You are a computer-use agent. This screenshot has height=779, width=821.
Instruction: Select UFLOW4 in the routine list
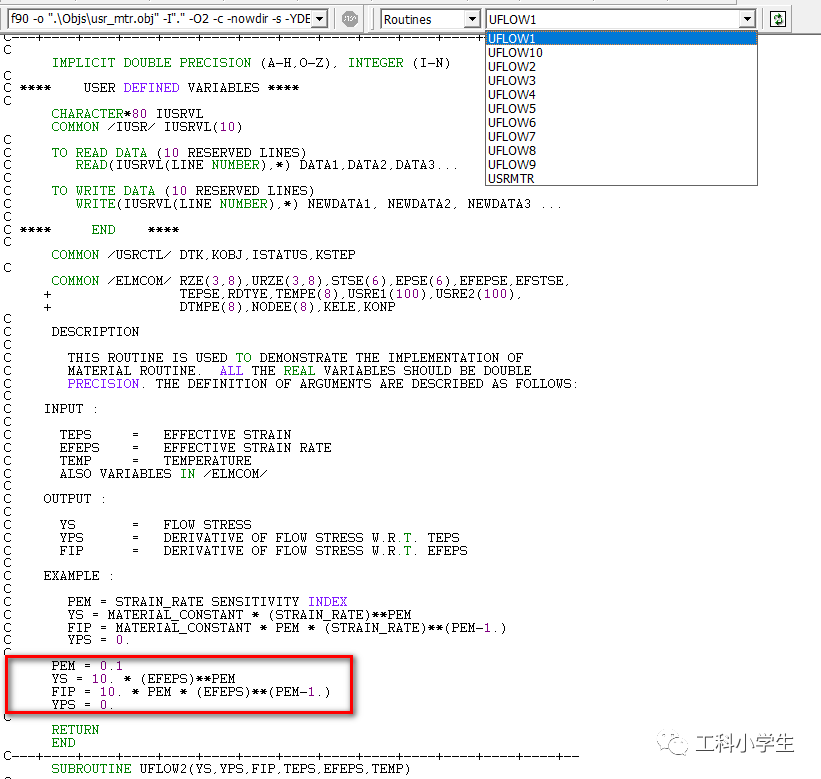tap(621, 95)
